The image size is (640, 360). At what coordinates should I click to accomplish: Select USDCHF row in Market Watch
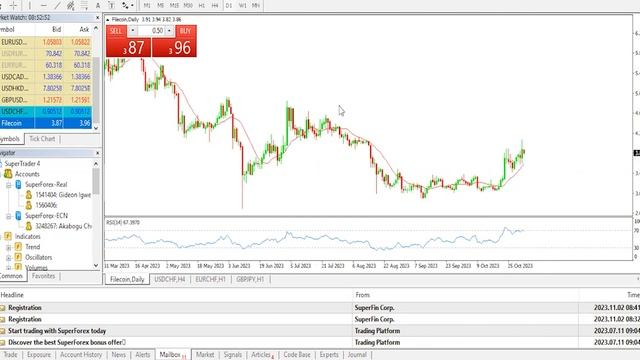pyautogui.click(x=46, y=111)
